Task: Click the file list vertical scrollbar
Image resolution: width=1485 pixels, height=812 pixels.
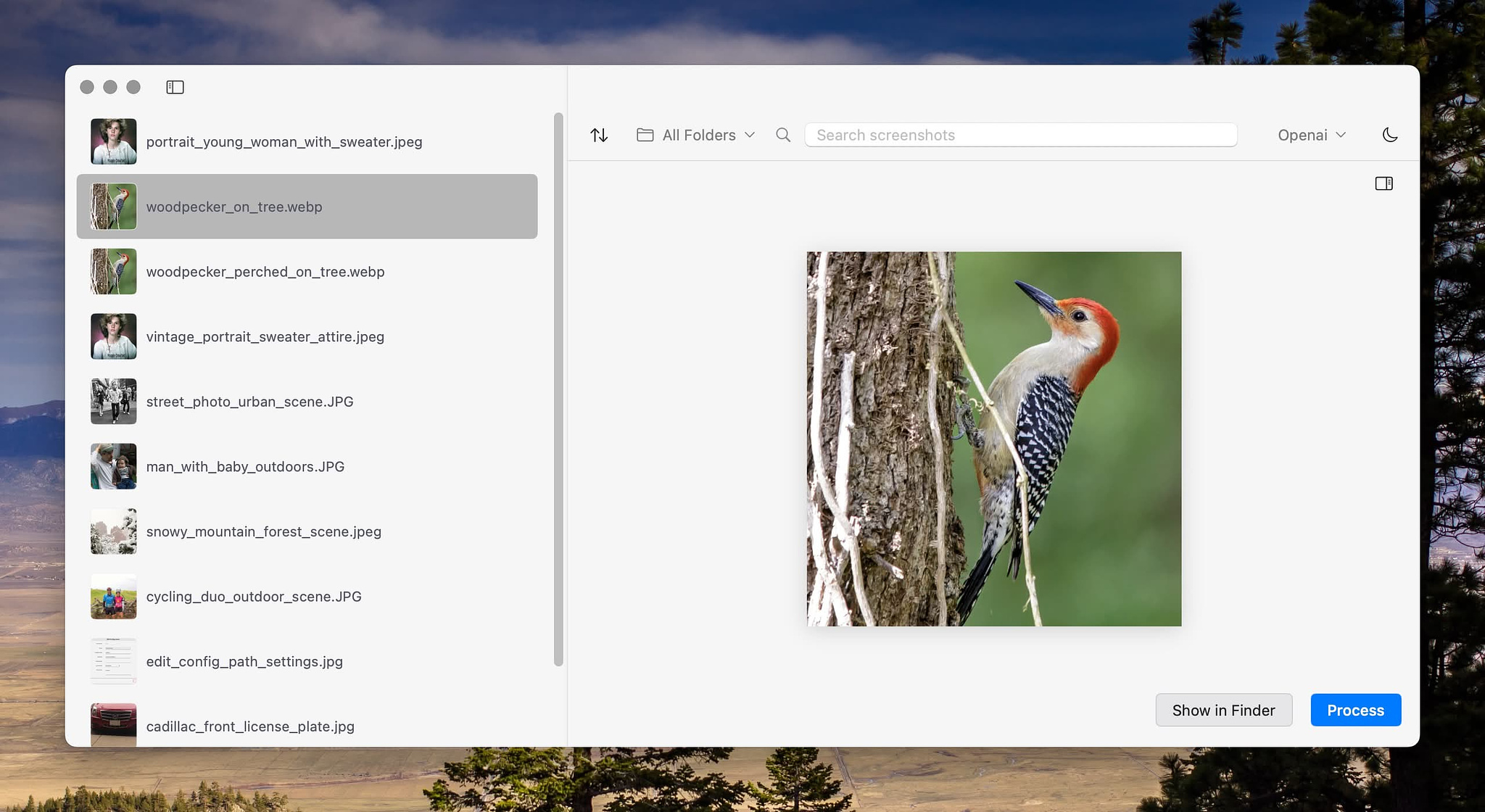Action: 558,389
